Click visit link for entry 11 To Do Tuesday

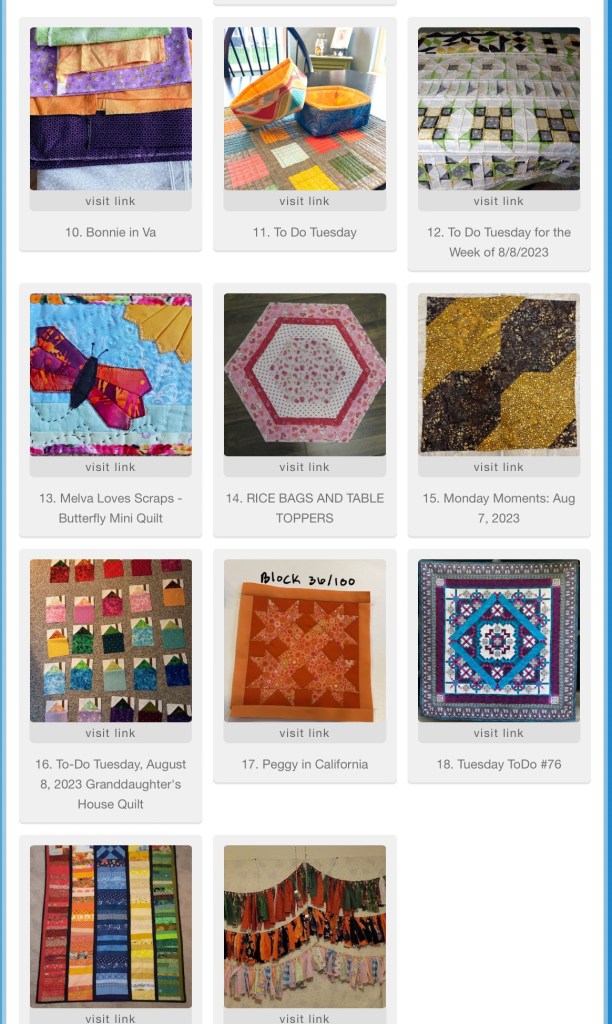coord(304,201)
